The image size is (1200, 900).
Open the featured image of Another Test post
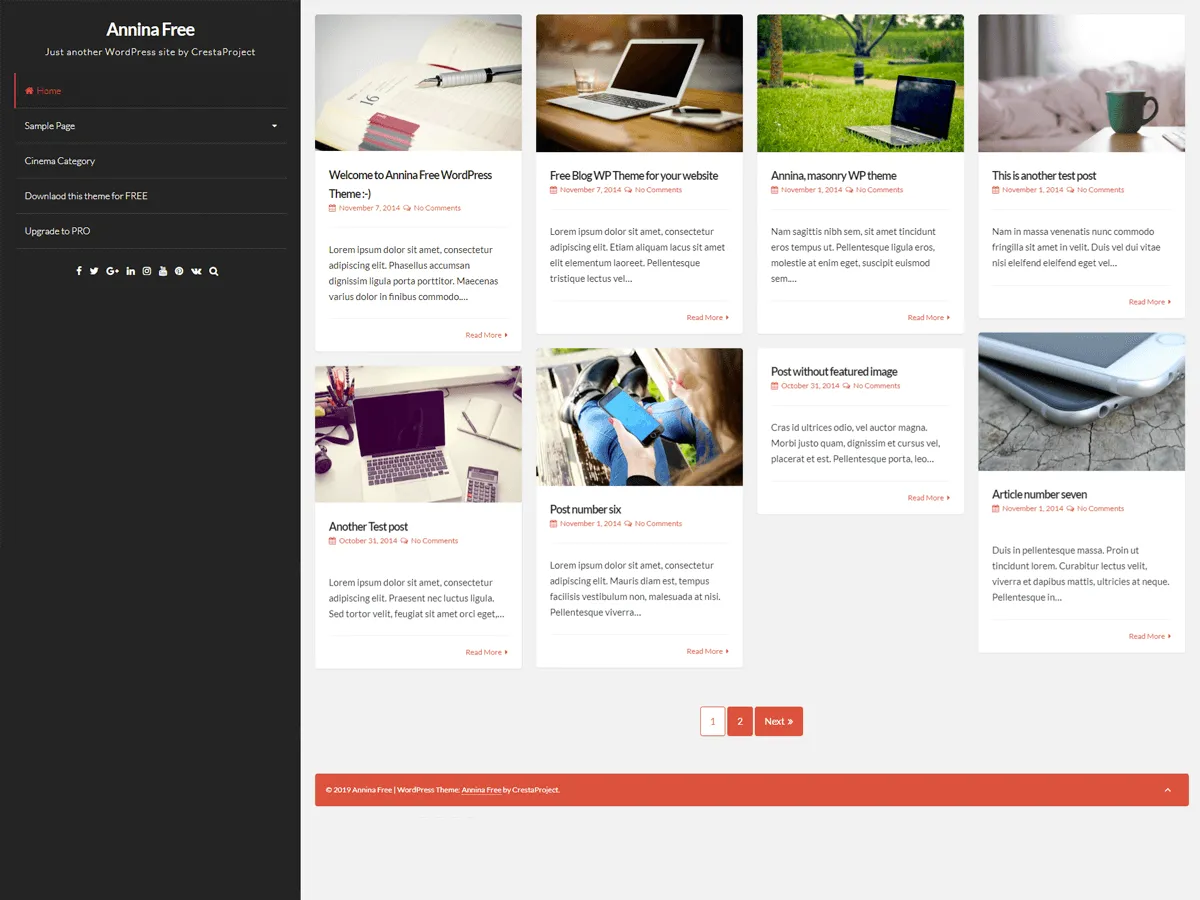pos(418,433)
